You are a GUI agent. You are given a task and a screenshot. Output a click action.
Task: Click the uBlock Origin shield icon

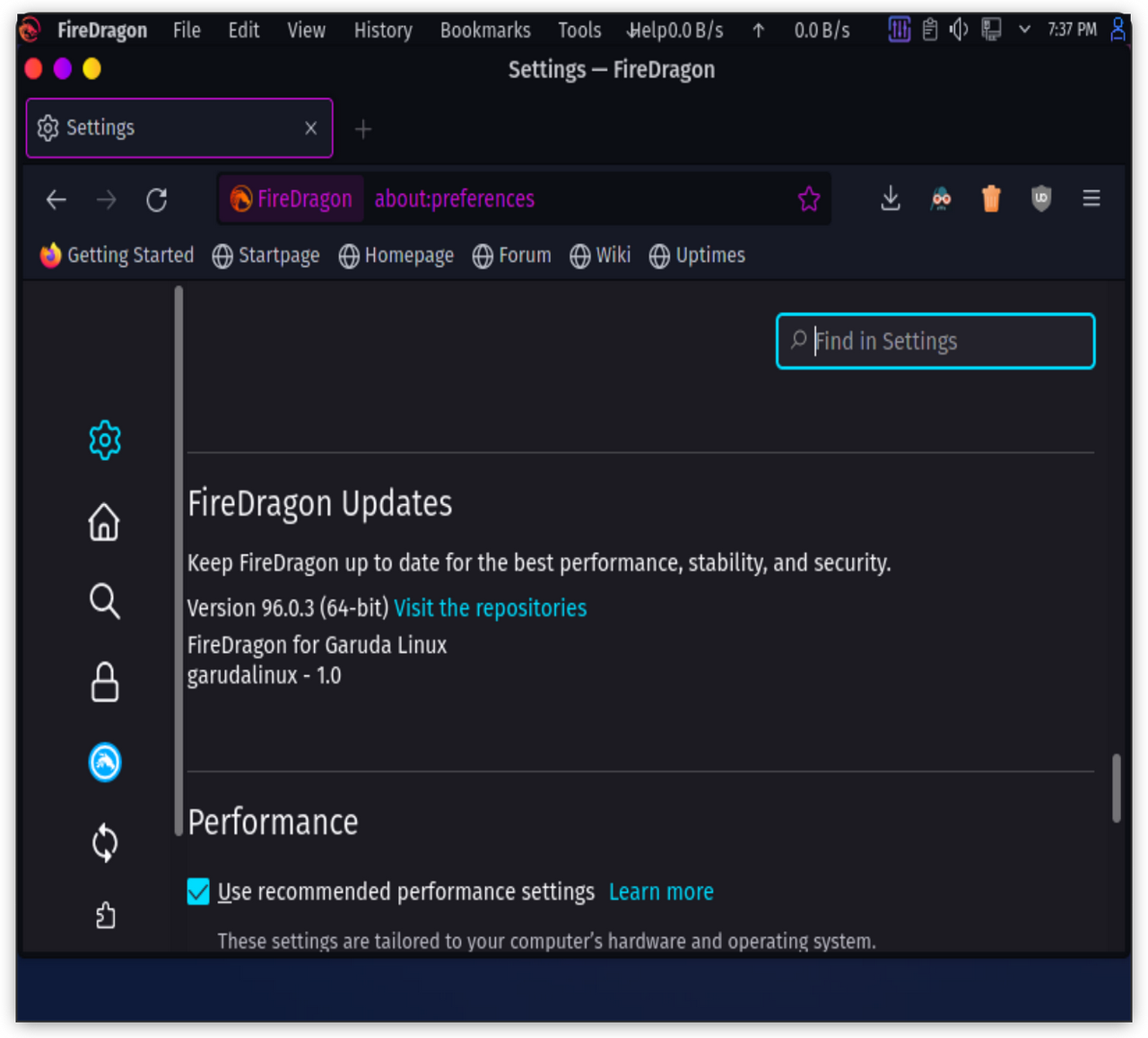coord(1040,198)
